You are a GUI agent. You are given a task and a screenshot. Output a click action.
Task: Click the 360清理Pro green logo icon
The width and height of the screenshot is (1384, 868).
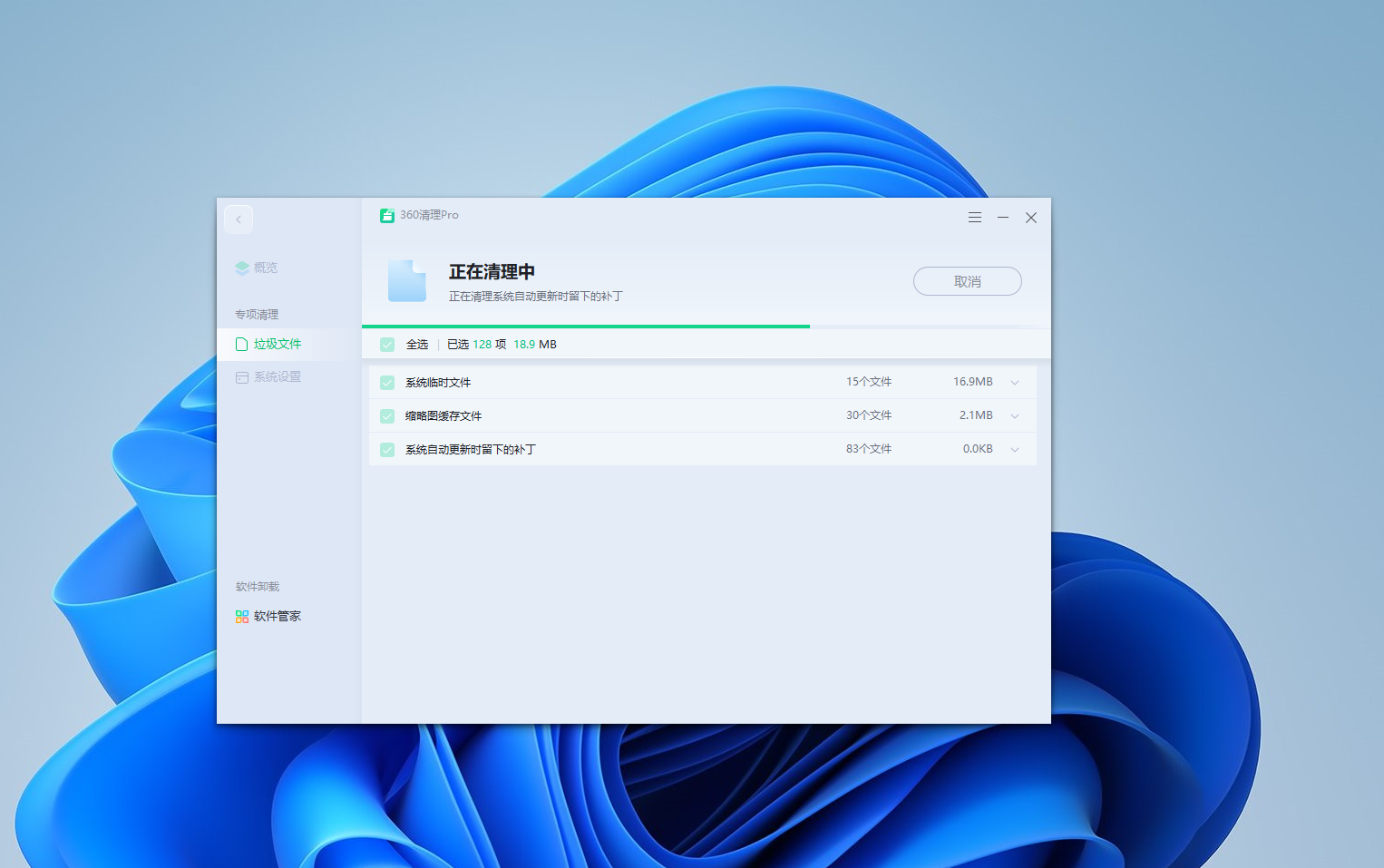pyautogui.click(x=387, y=216)
